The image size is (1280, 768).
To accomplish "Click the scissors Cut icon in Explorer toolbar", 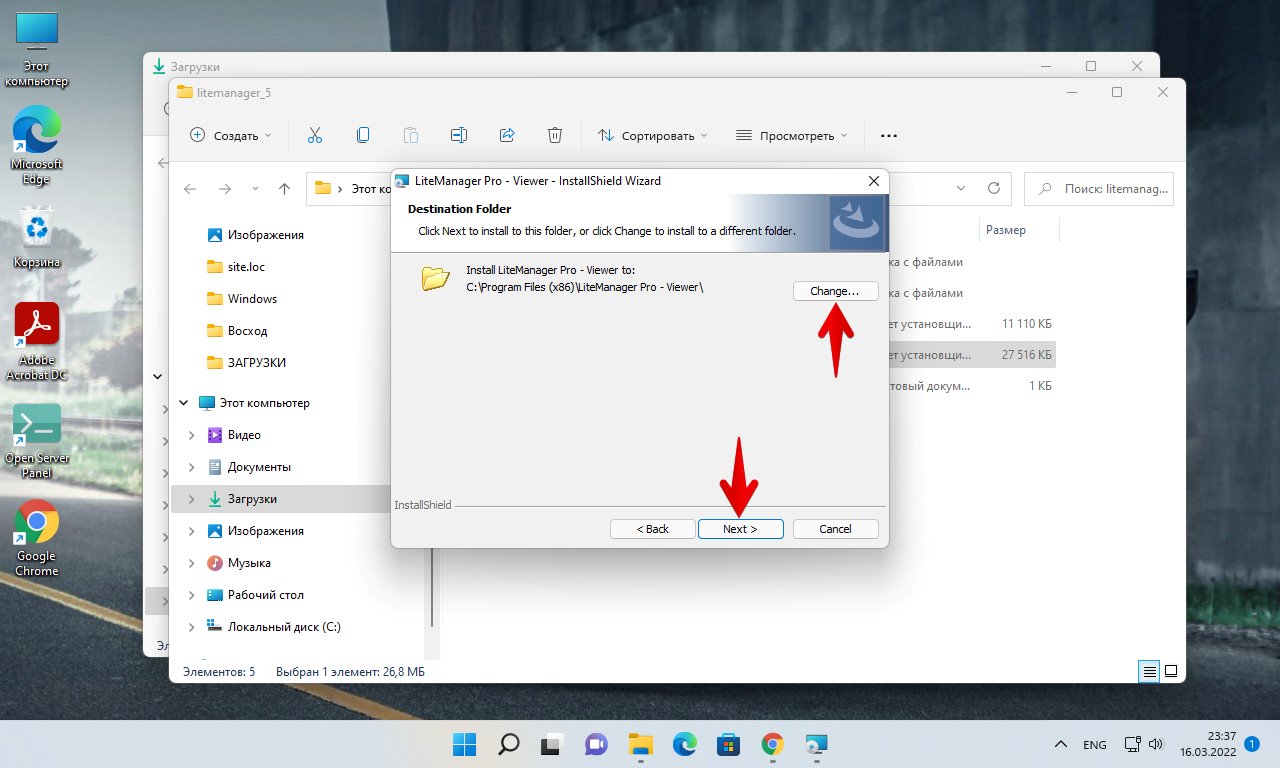I will [315, 135].
